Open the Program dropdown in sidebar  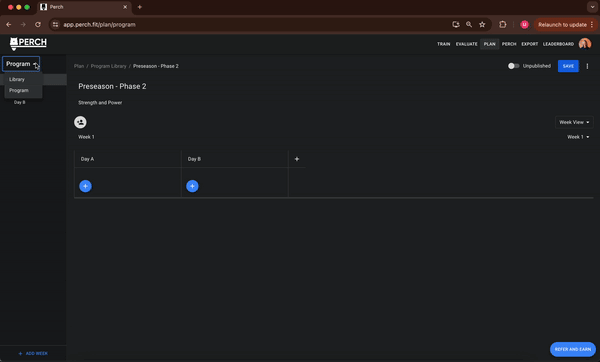tap(21, 64)
